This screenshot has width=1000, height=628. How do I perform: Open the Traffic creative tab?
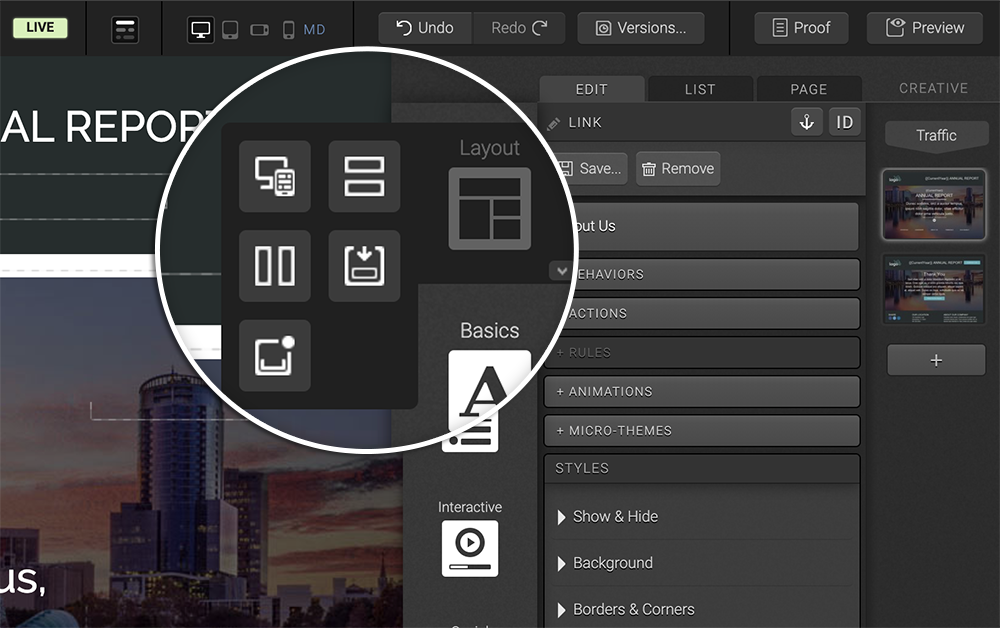(x=936, y=136)
